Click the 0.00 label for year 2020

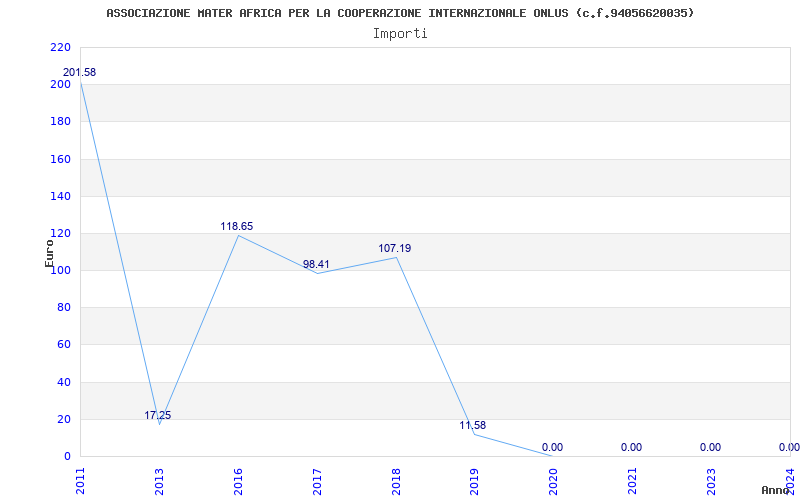(x=553, y=447)
